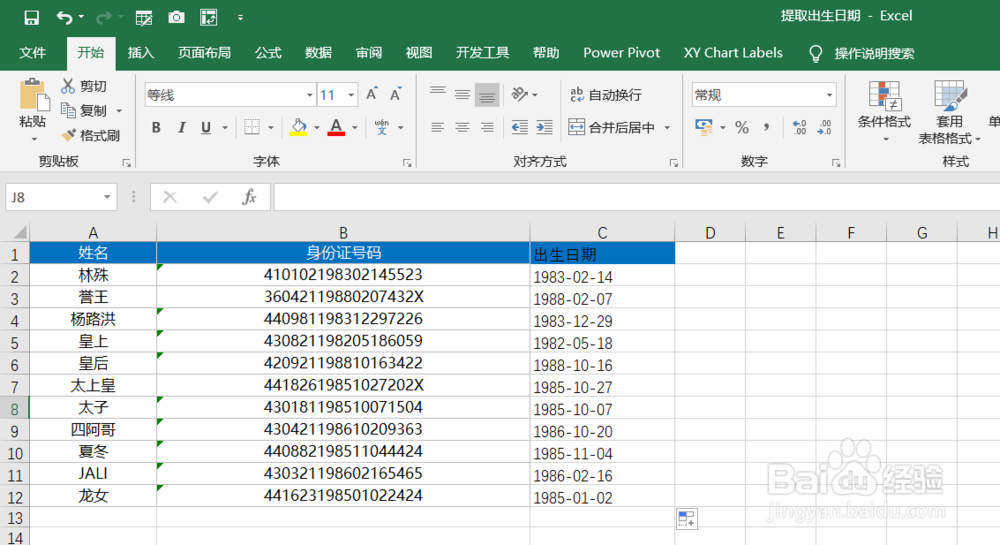Open the number format combo box 常规
Image resolution: width=1000 pixels, height=545 pixels.
pos(763,95)
